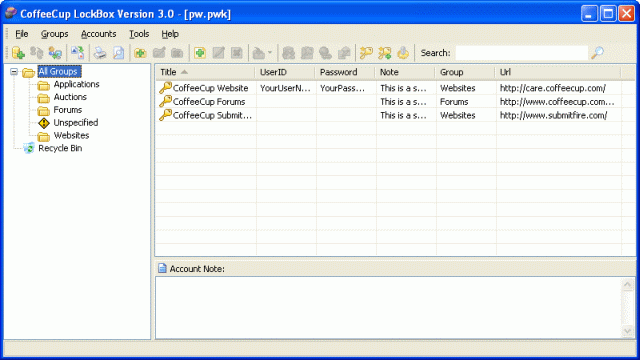Click Account Note scrollbar down arrow

coord(628,331)
